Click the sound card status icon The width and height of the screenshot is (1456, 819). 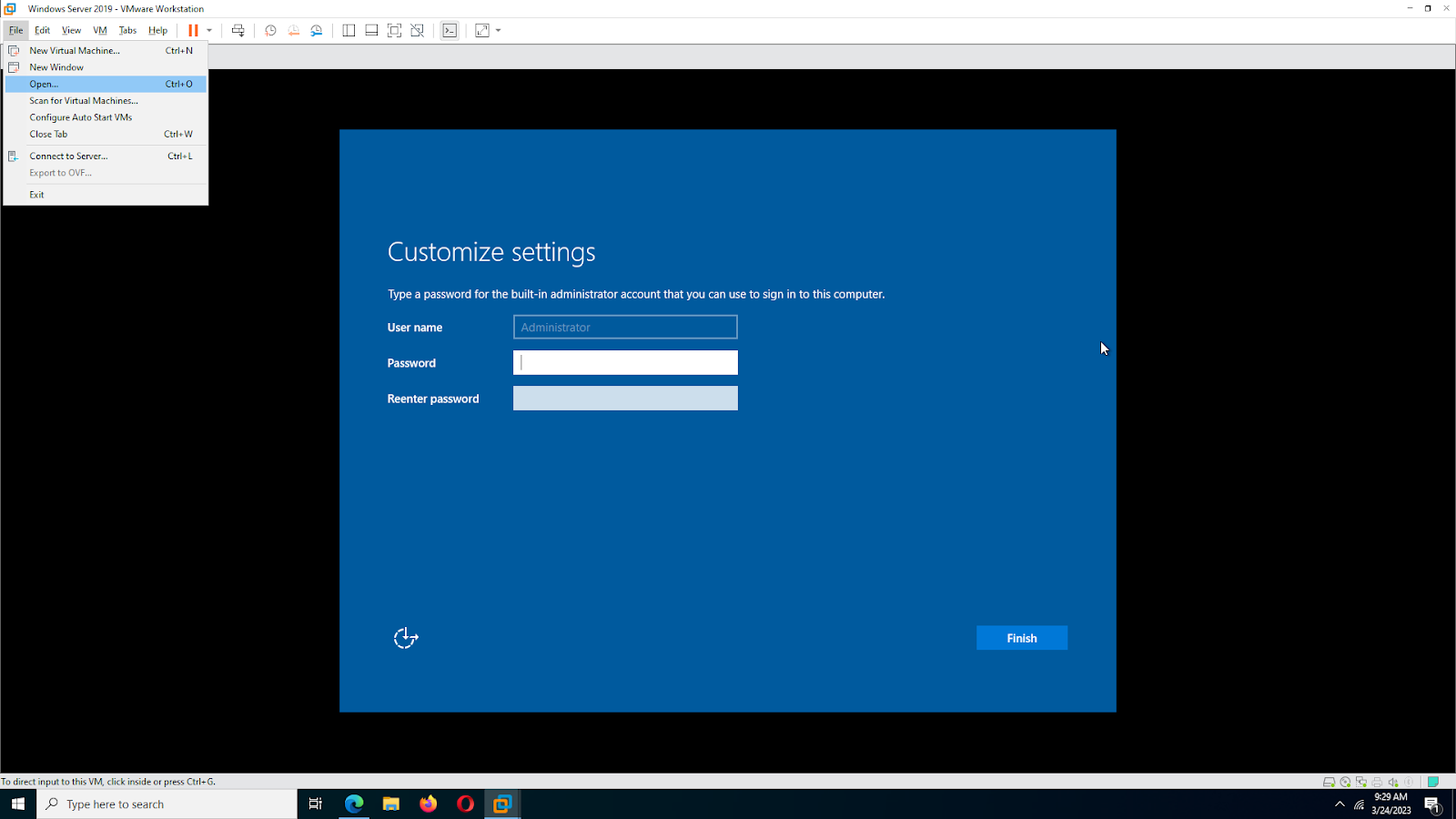click(x=1393, y=782)
